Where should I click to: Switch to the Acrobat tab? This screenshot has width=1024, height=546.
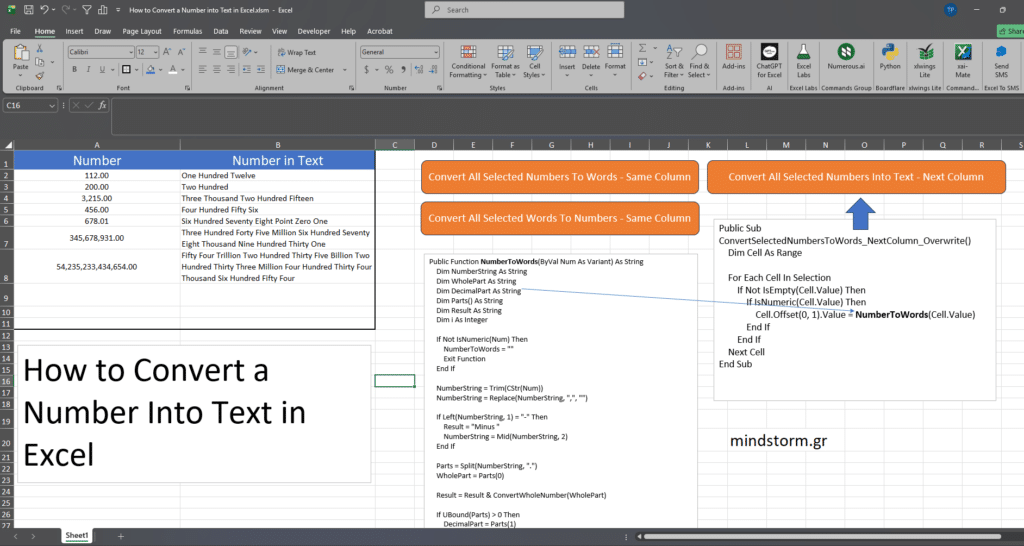coord(379,31)
